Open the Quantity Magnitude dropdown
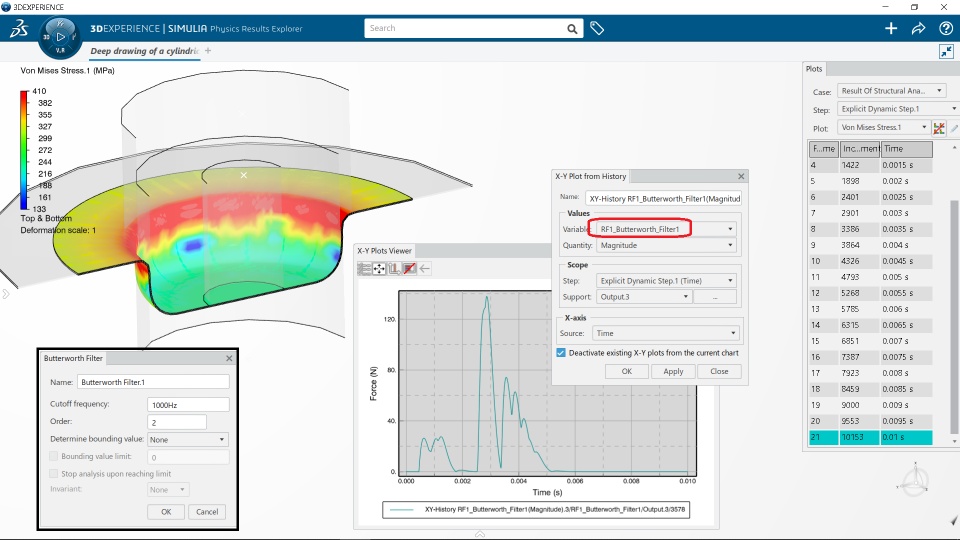Image resolution: width=960 pixels, height=540 pixels. tap(666, 246)
